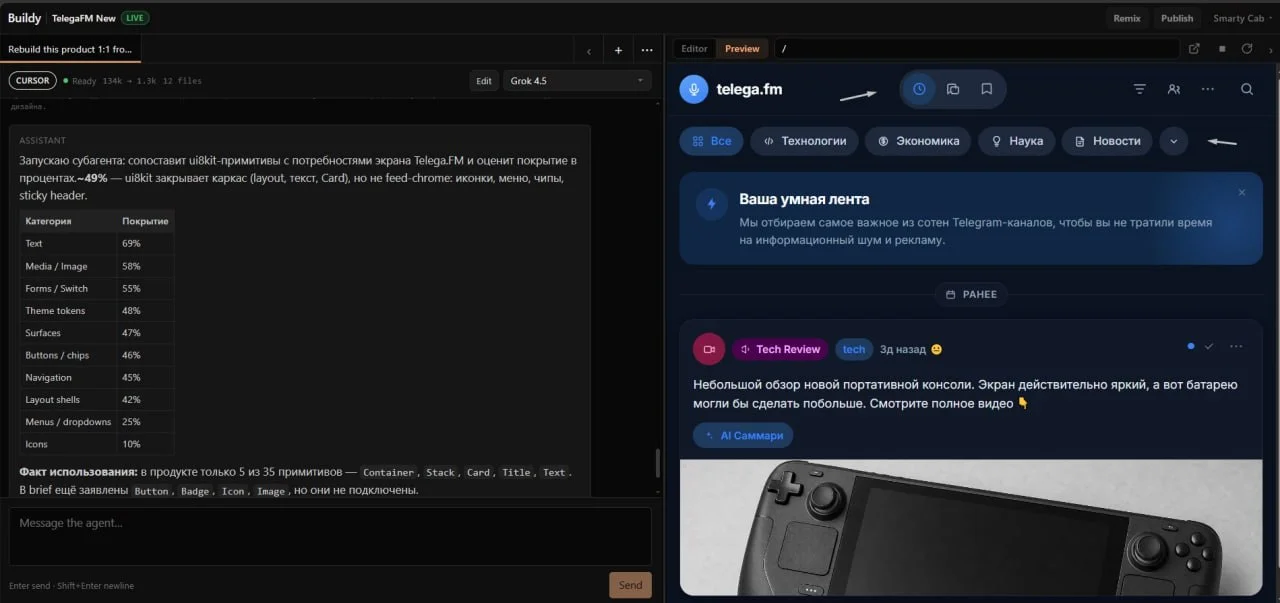
Task: Reload the preview with the refresh icon
Action: [1247, 48]
